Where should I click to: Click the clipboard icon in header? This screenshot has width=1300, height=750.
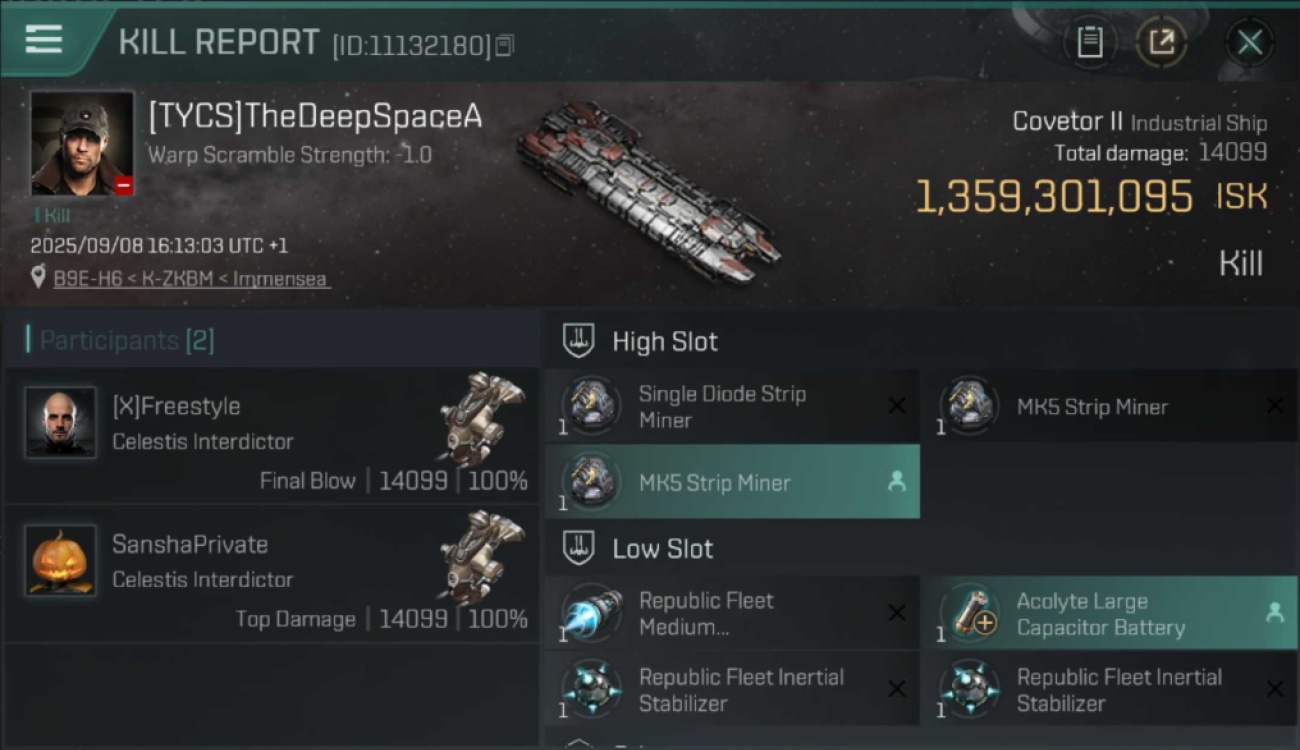tap(1089, 42)
